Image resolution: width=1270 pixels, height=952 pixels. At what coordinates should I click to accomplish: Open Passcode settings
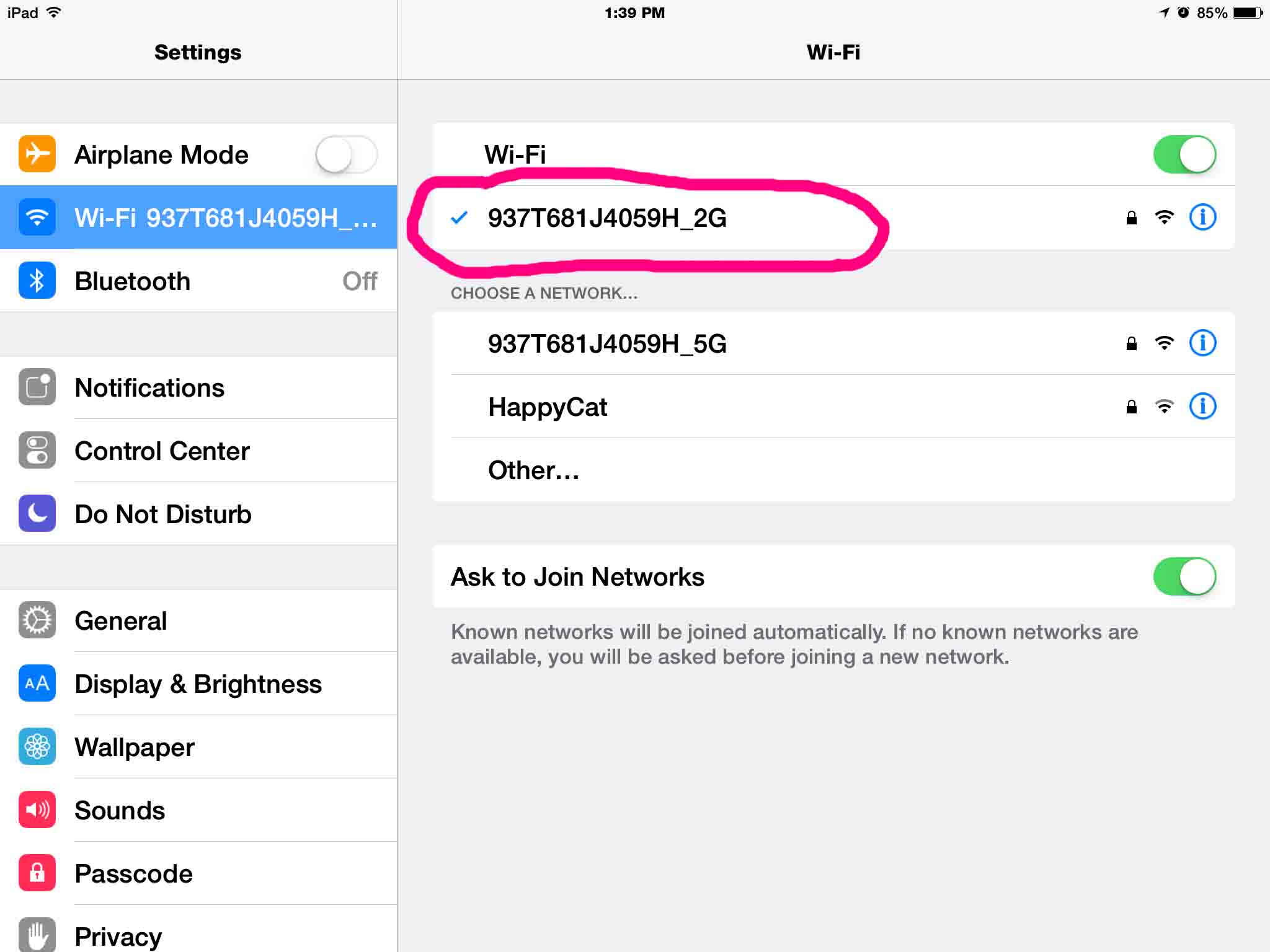pyautogui.click(x=133, y=874)
